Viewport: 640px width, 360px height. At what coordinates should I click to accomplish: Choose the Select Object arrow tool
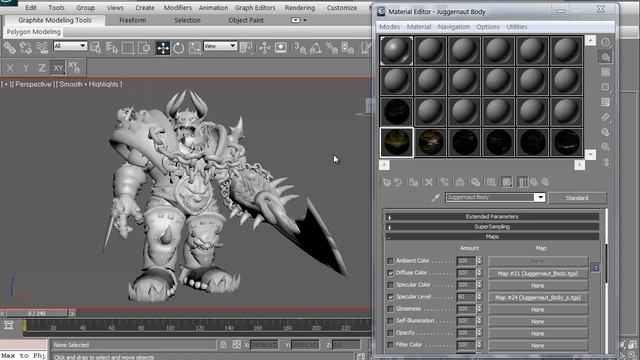tap(96, 48)
